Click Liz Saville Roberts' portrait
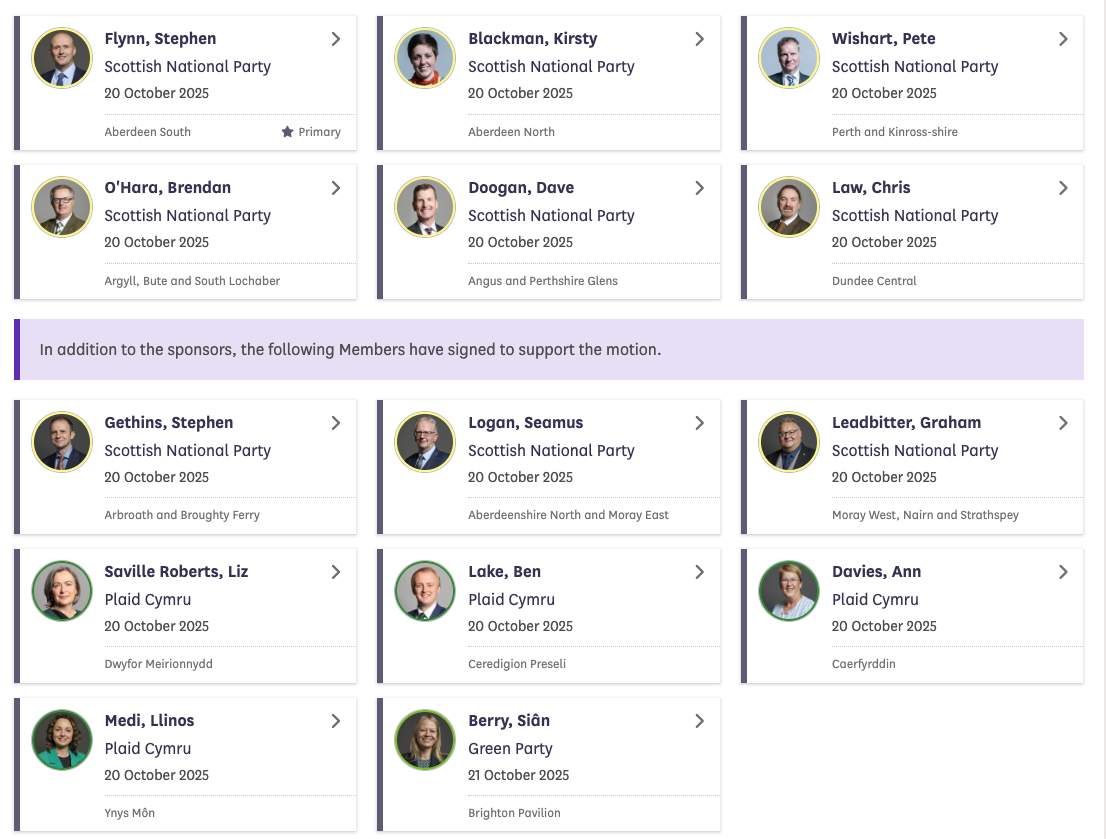The height and width of the screenshot is (839, 1106). click(62, 591)
